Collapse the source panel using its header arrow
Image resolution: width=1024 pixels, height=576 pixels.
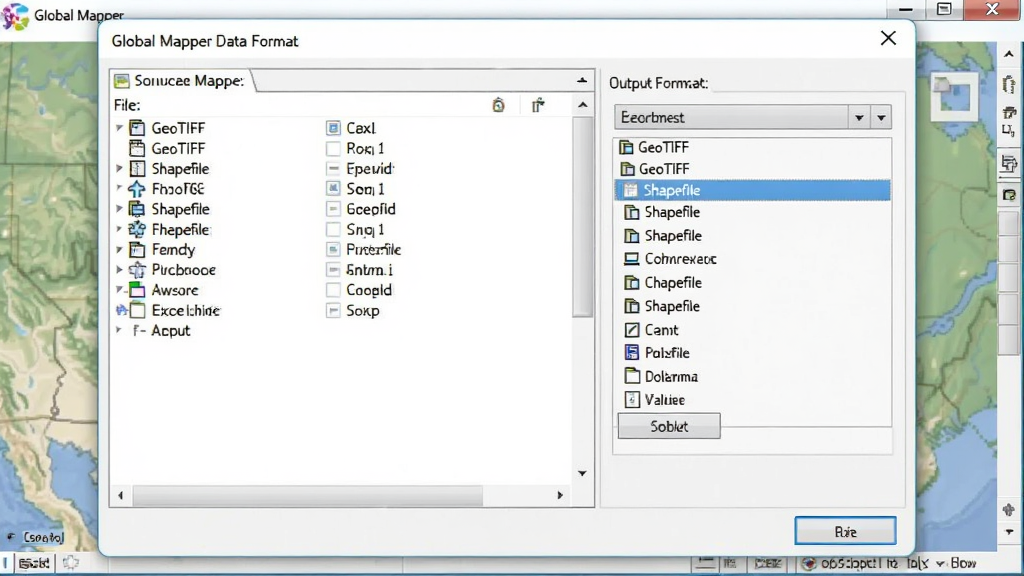582,80
